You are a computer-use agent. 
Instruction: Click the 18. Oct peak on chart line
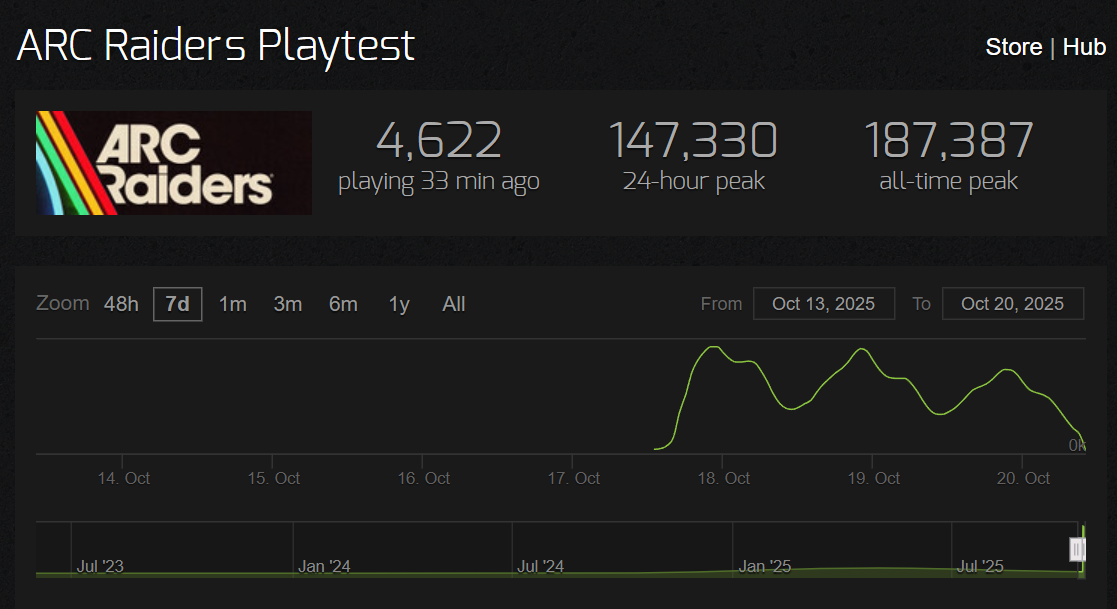[713, 347]
